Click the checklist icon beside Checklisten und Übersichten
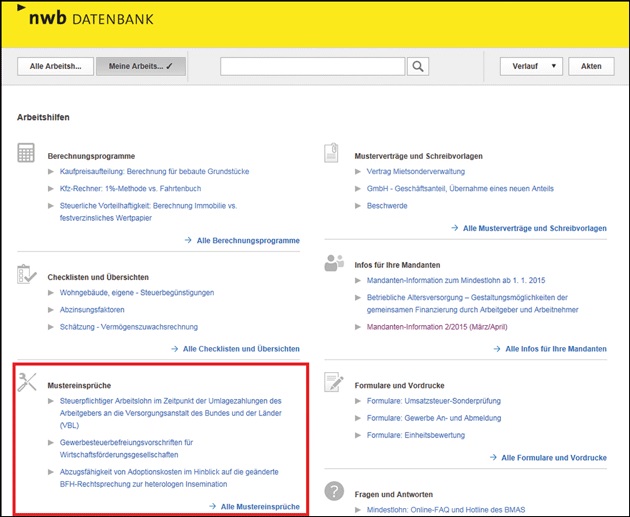Screen dimensions: 630x517 pyautogui.click(x=27, y=274)
